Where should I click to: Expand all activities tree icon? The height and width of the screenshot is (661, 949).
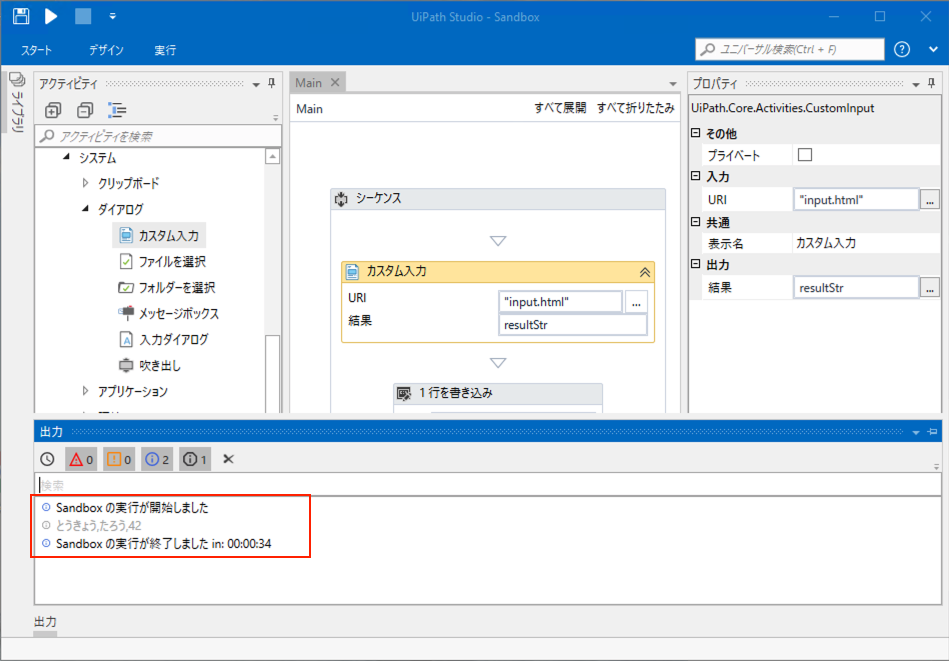point(53,110)
